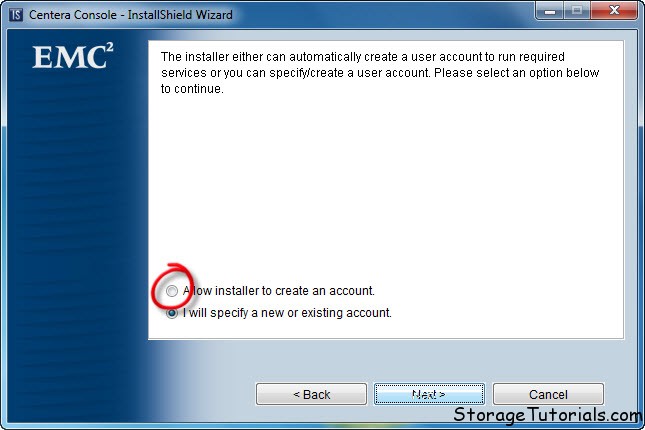
Task: Click the 'to continue.' line of instructions
Action: pos(192,89)
